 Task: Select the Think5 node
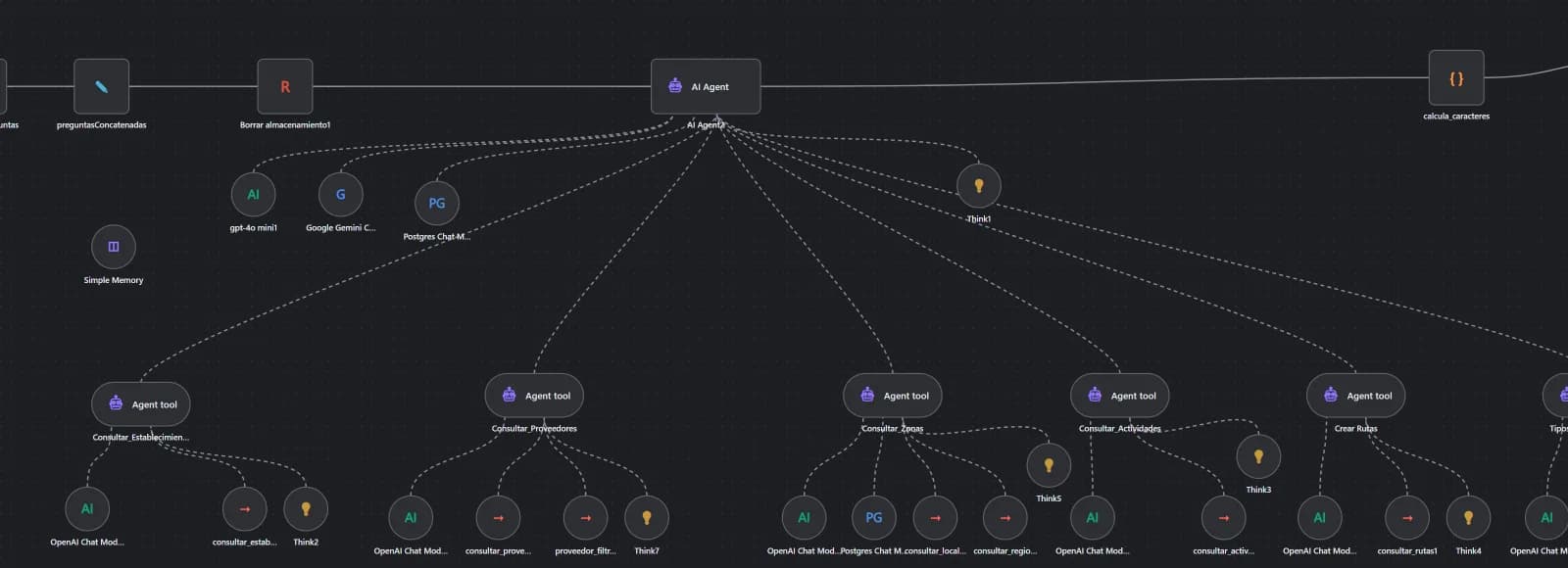(1049, 465)
